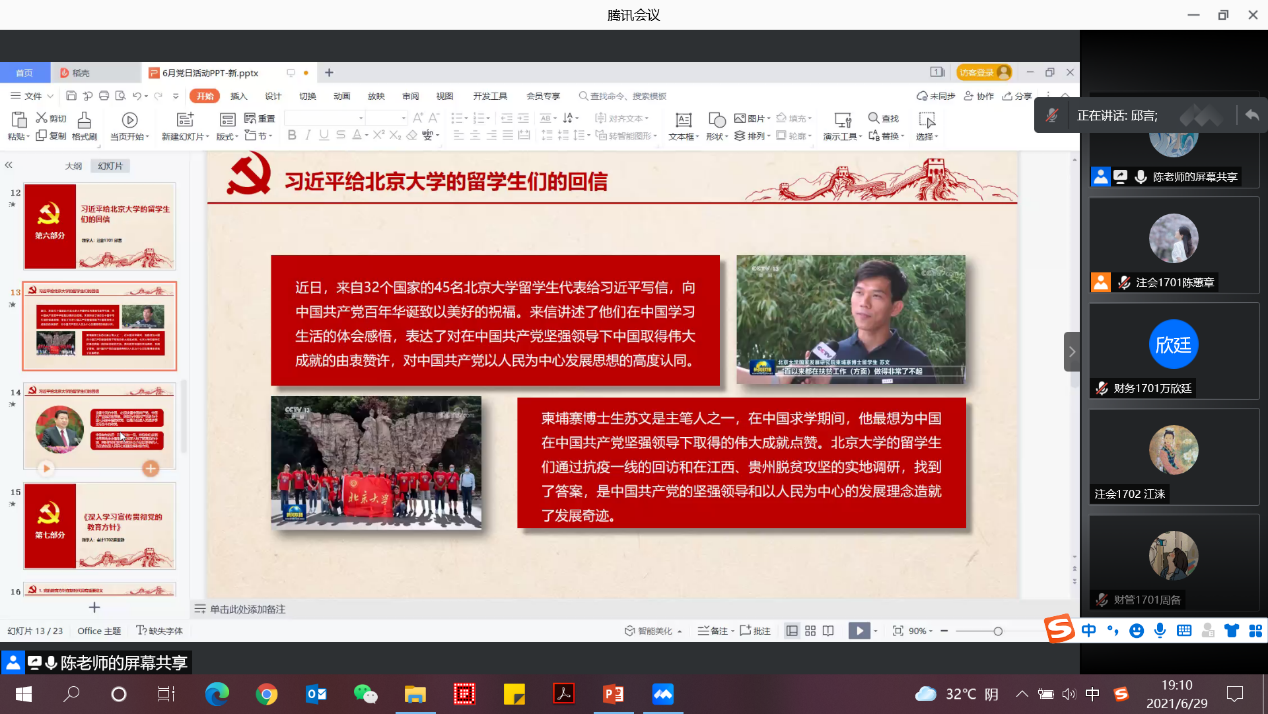Open WeChat from the Windows taskbar

pos(365,694)
